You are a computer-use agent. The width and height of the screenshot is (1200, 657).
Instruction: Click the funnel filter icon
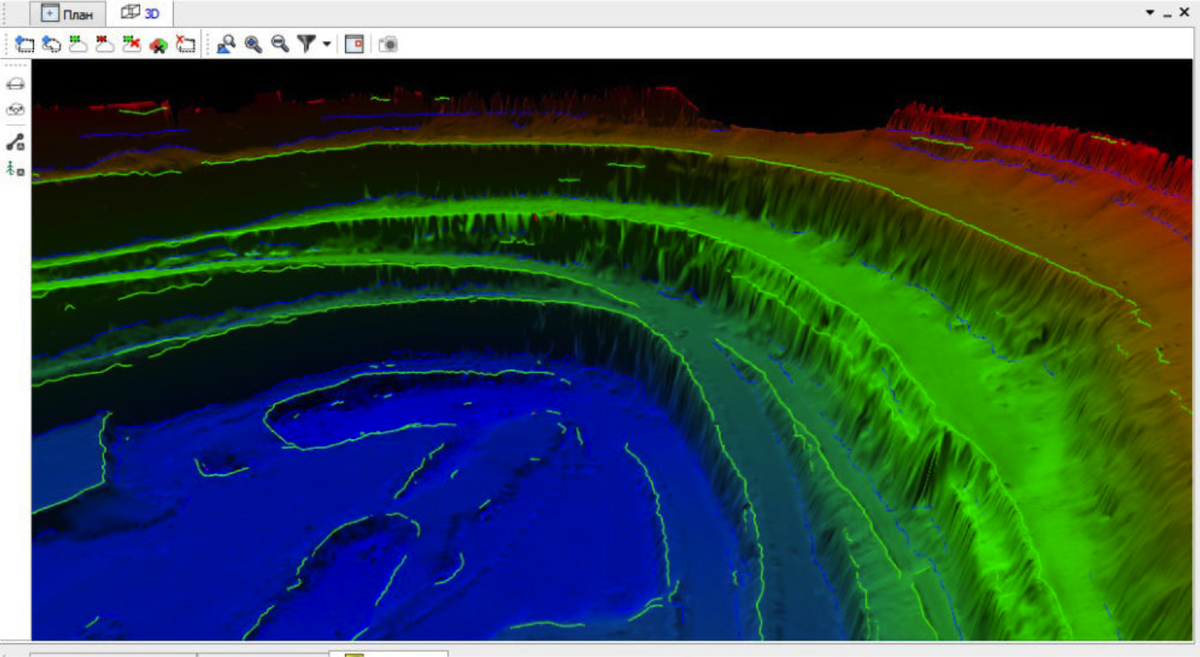307,44
